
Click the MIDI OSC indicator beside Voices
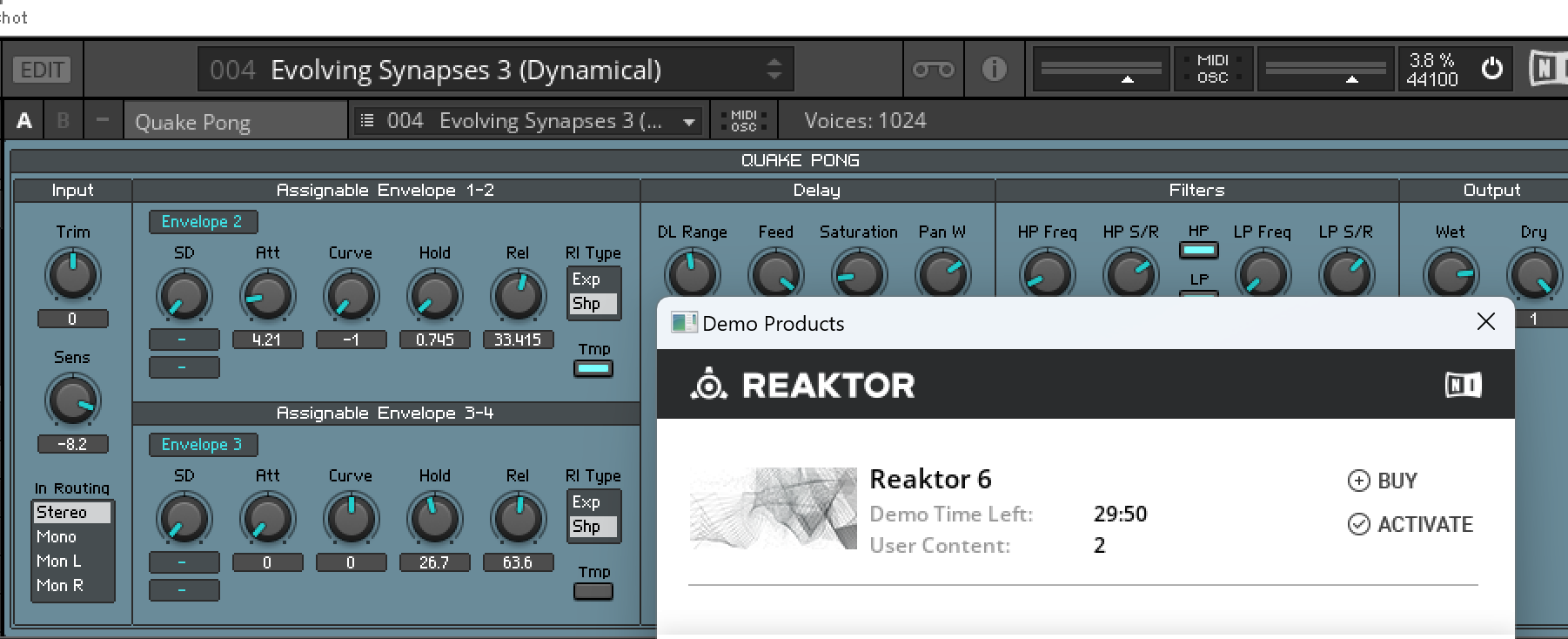744,121
